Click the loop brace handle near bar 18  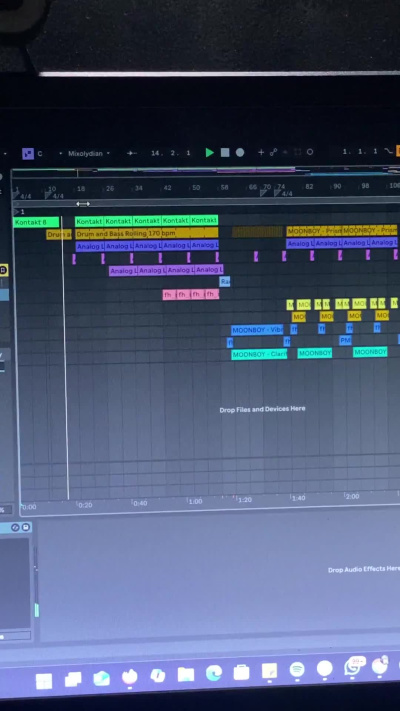[83, 204]
